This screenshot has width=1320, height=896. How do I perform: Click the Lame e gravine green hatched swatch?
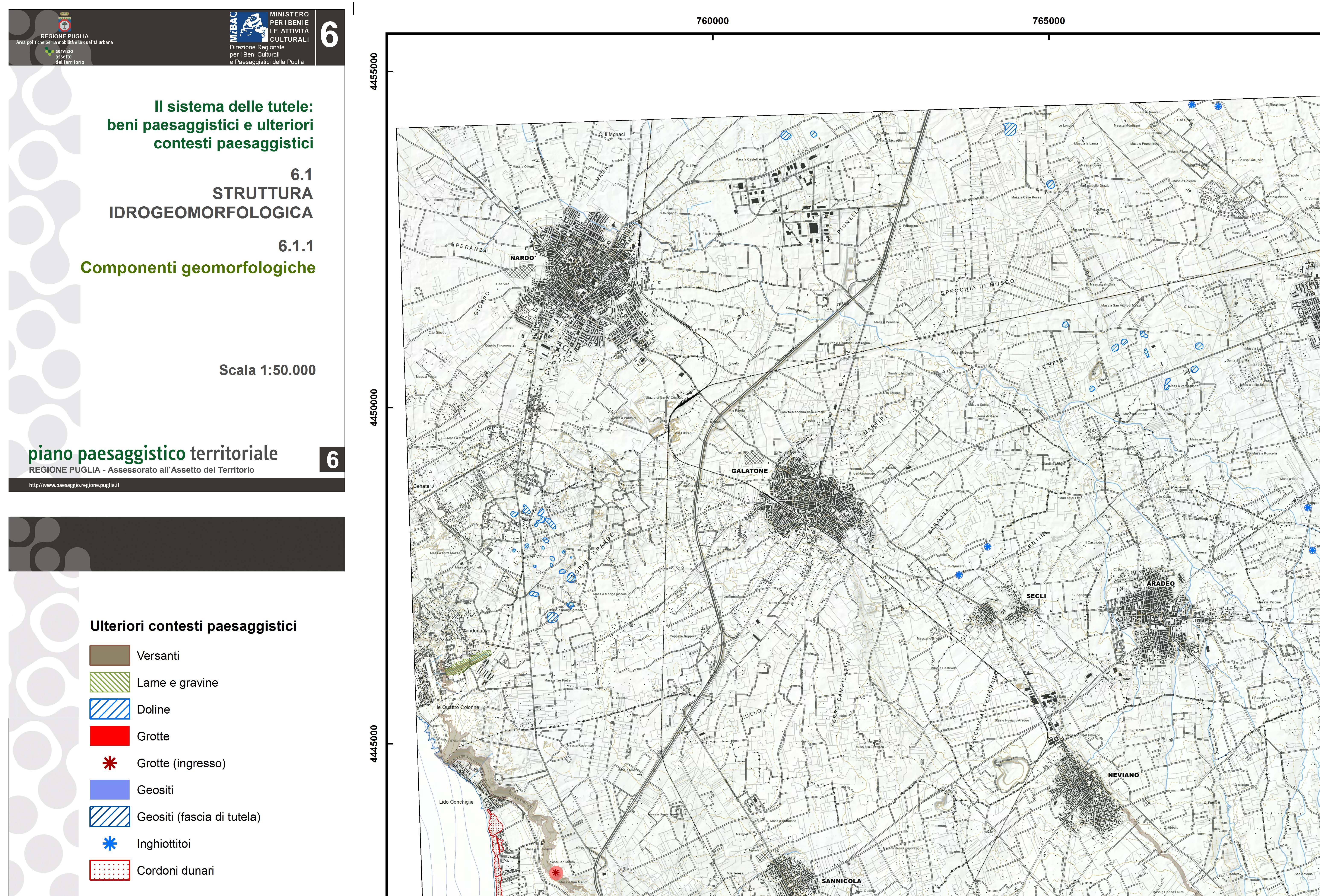tap(110, 682)
